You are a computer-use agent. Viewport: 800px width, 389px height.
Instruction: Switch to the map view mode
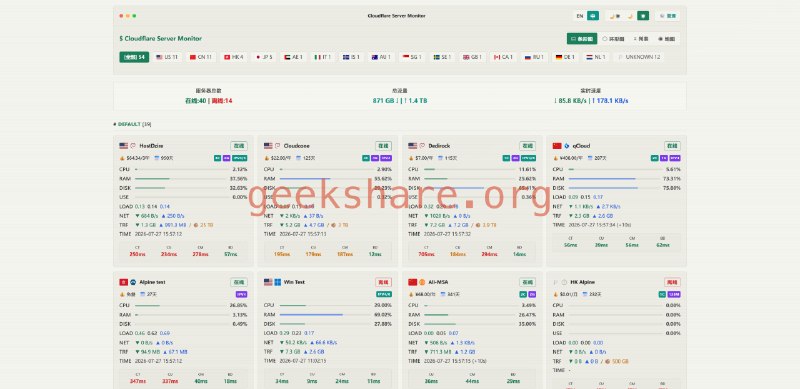click(667, 39)
